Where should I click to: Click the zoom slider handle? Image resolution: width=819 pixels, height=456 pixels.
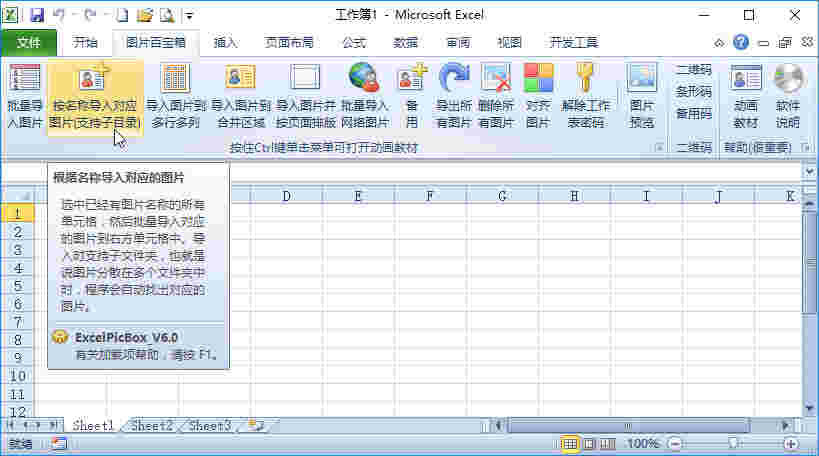pos(733,444)
